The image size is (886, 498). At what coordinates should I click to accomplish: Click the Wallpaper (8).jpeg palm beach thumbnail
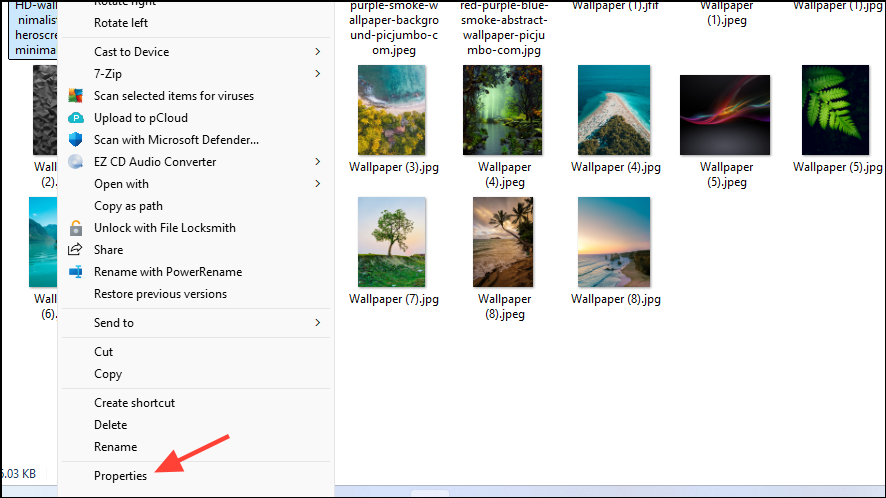[x=503, y=242]
